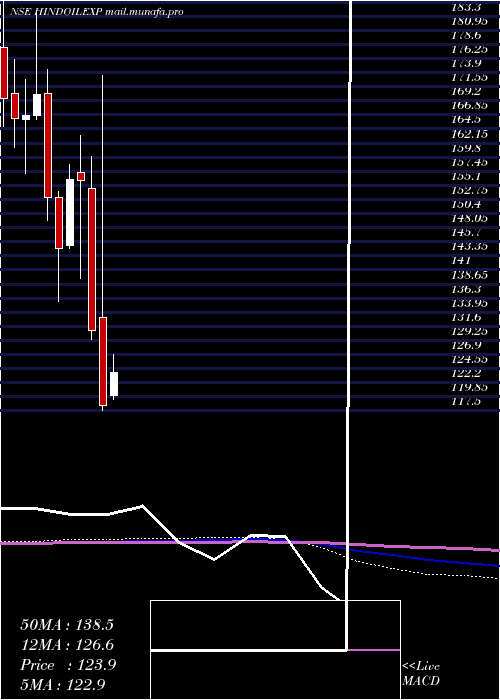
Task: Click the 141 price axis label
Action: tap(462, 260)
